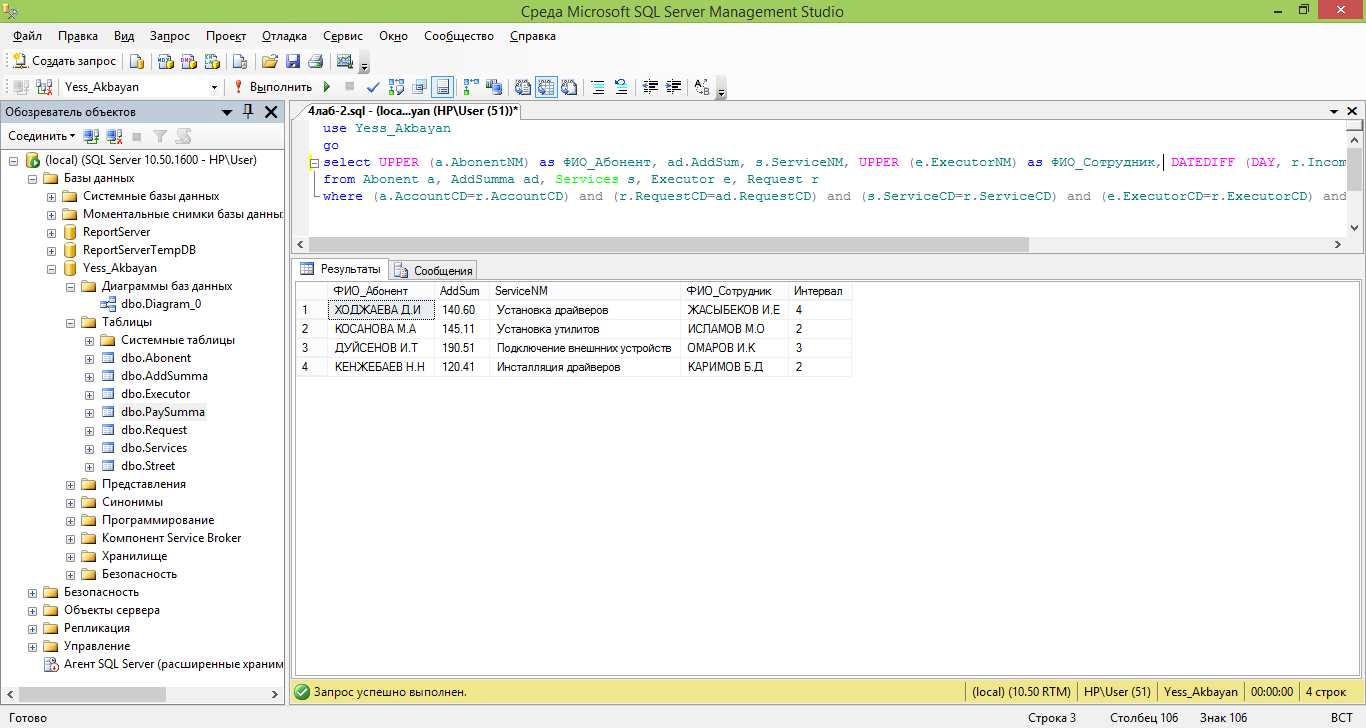Expand the dbo.Abonent table node

coord(89,358)
